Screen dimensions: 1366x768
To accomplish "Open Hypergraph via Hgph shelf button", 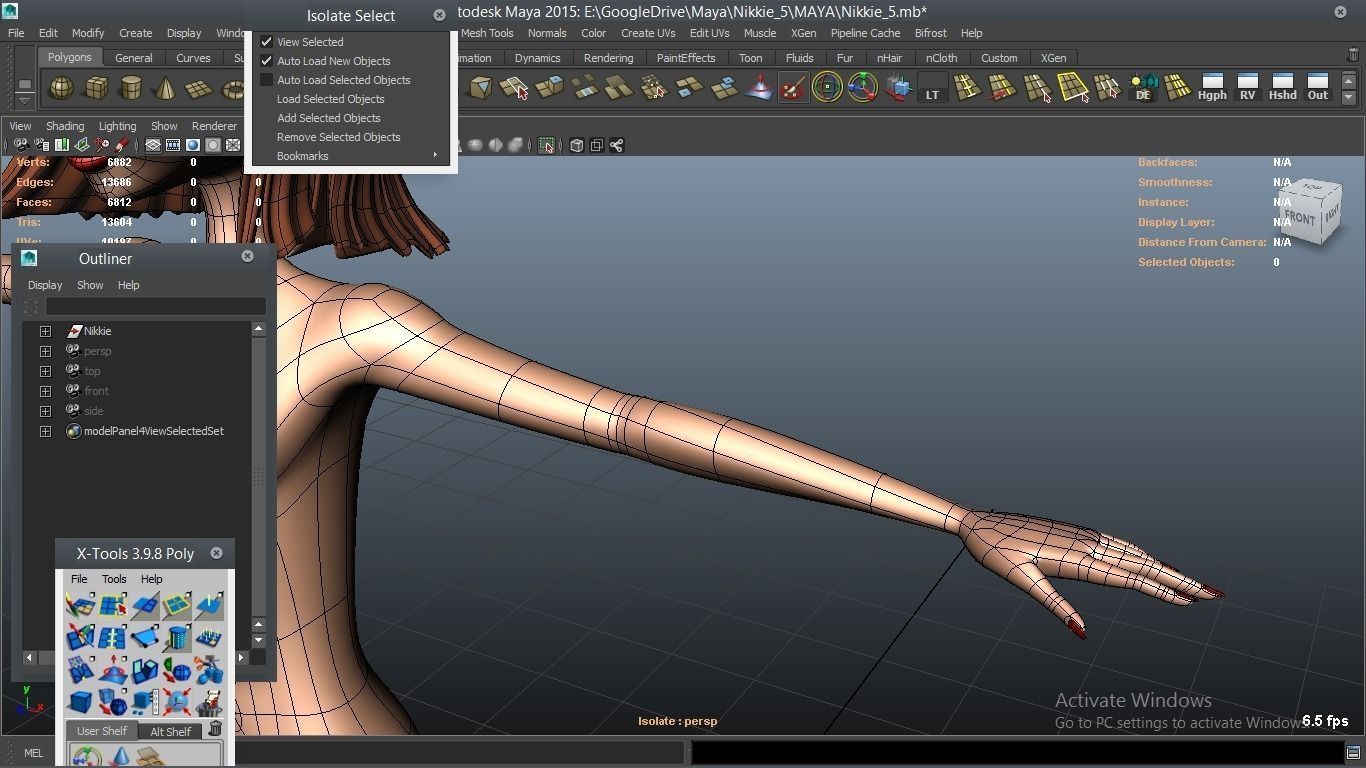I will 1212,88.
